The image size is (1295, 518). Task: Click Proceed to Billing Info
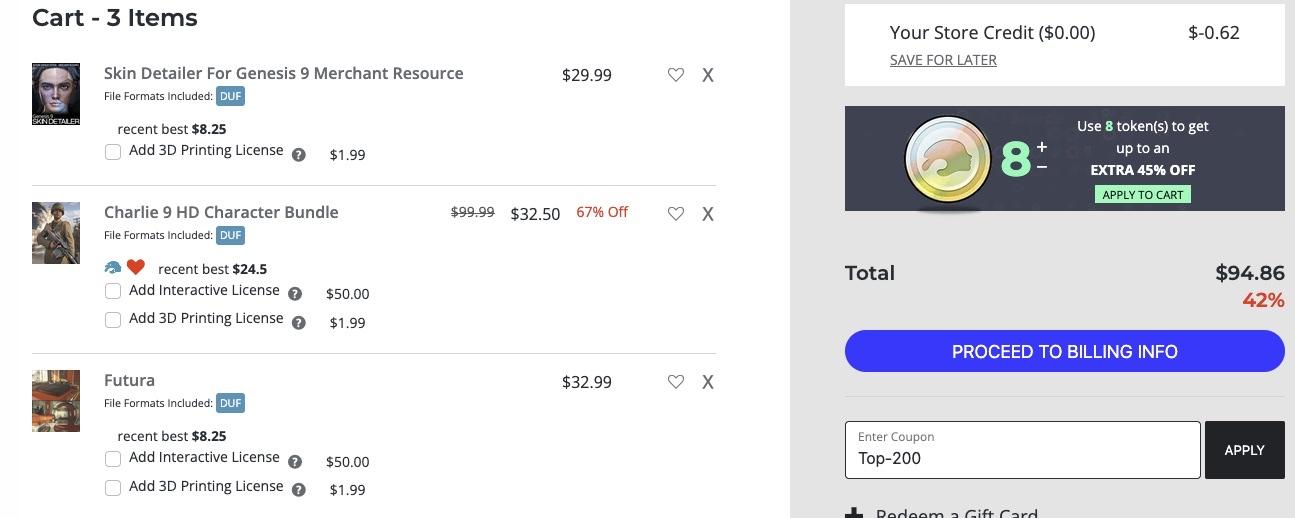point(1064,352)
